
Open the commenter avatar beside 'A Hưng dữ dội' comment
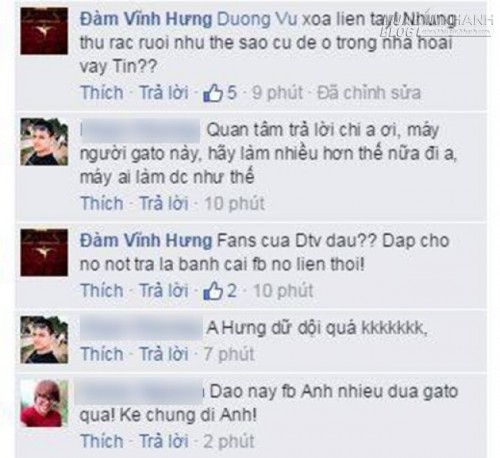tap(44, 340)
